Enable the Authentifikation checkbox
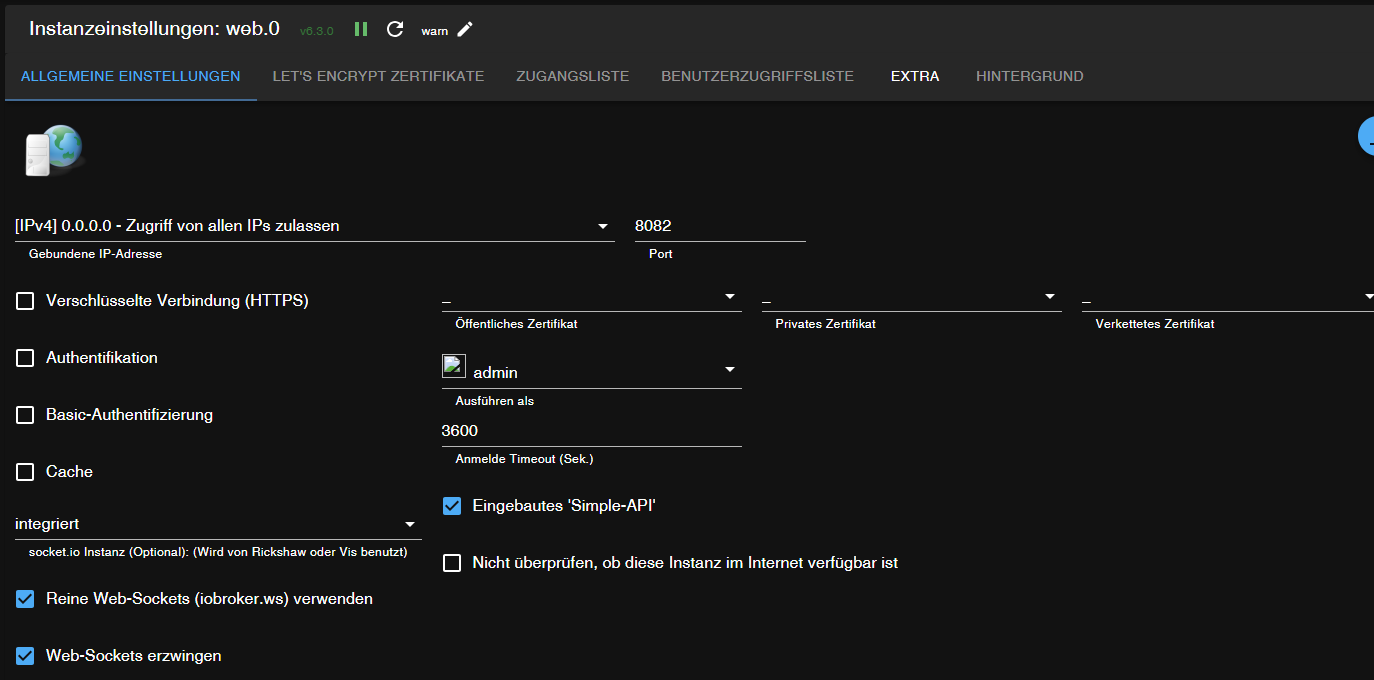 tap(25, 358)
